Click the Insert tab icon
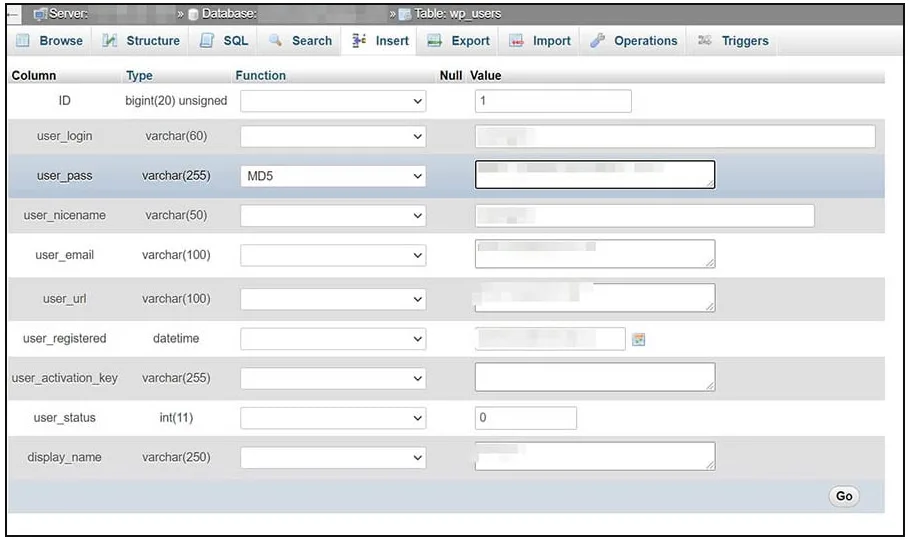Image resolution: width=910 pixels, height=540 pixels. [x=359, y=40]
